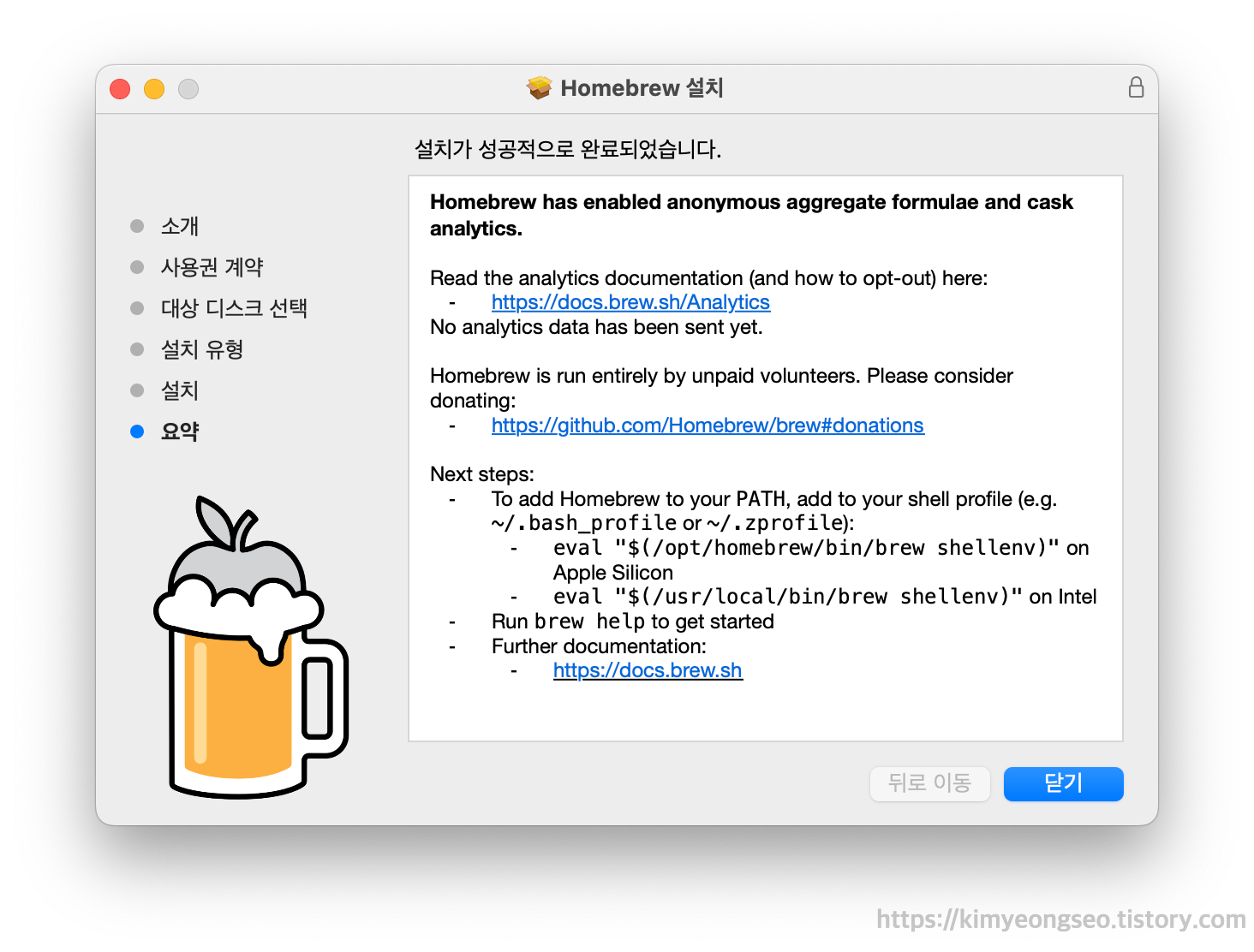Click the blue bullet next to 요약

[x=137, y=431]
